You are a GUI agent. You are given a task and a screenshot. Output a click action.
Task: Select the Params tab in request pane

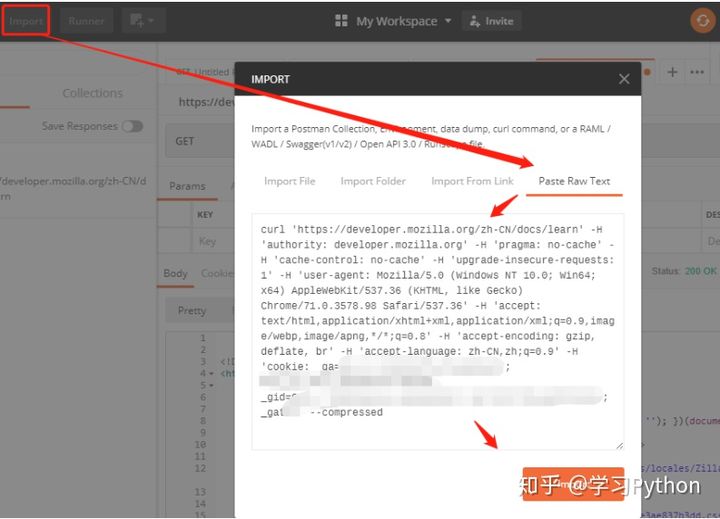(x=187, y=186)
